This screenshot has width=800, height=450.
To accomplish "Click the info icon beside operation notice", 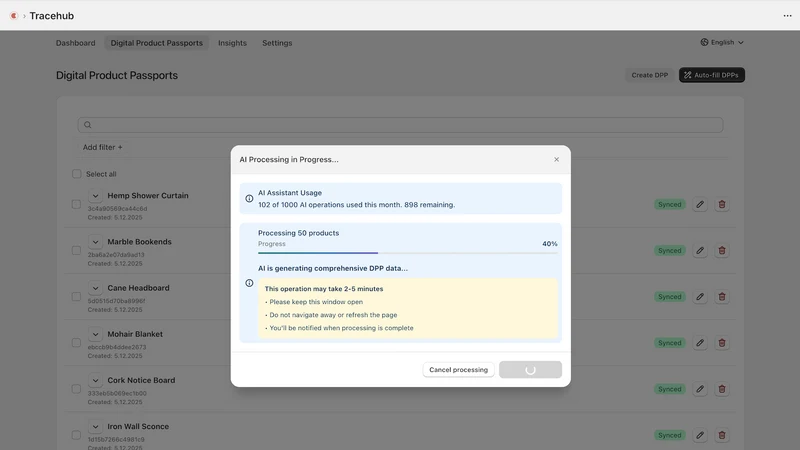I will [x=249, y=283].
